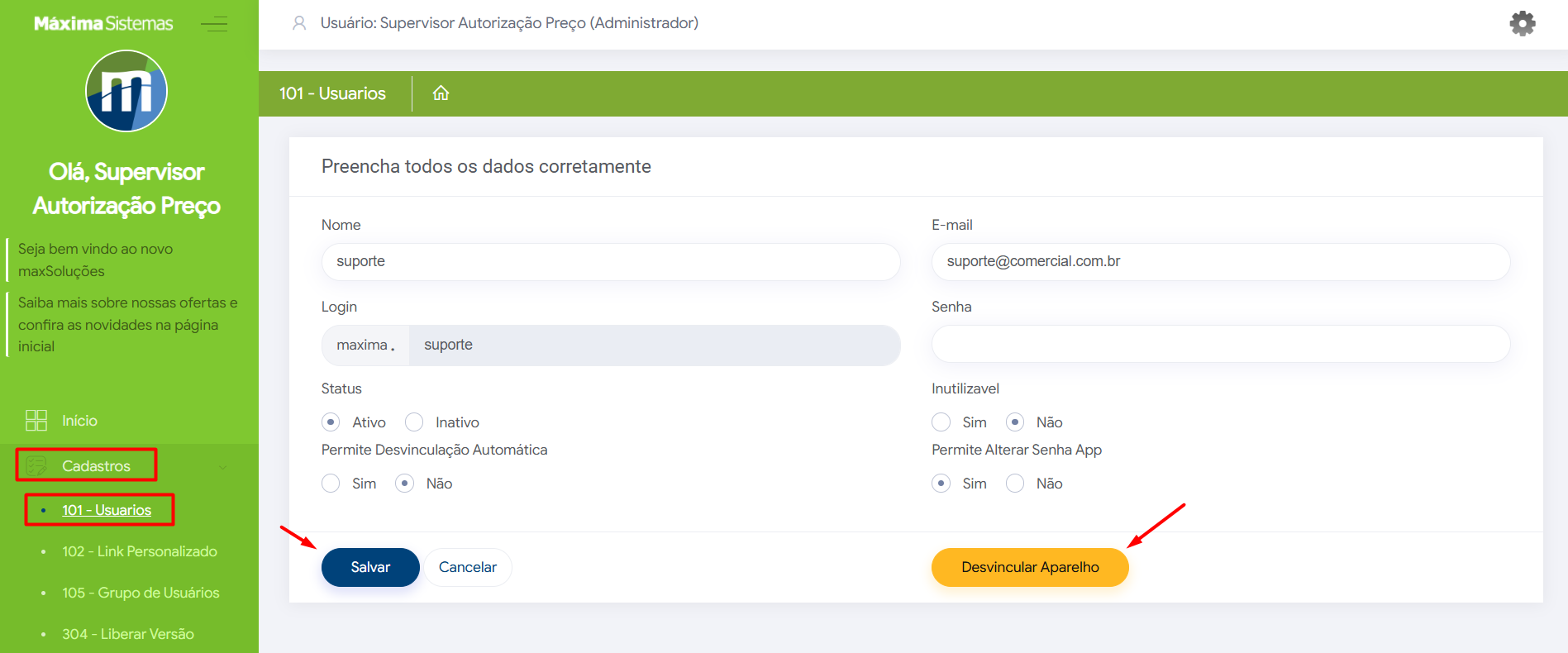Click the Cancelar button

tap(467, 567)
